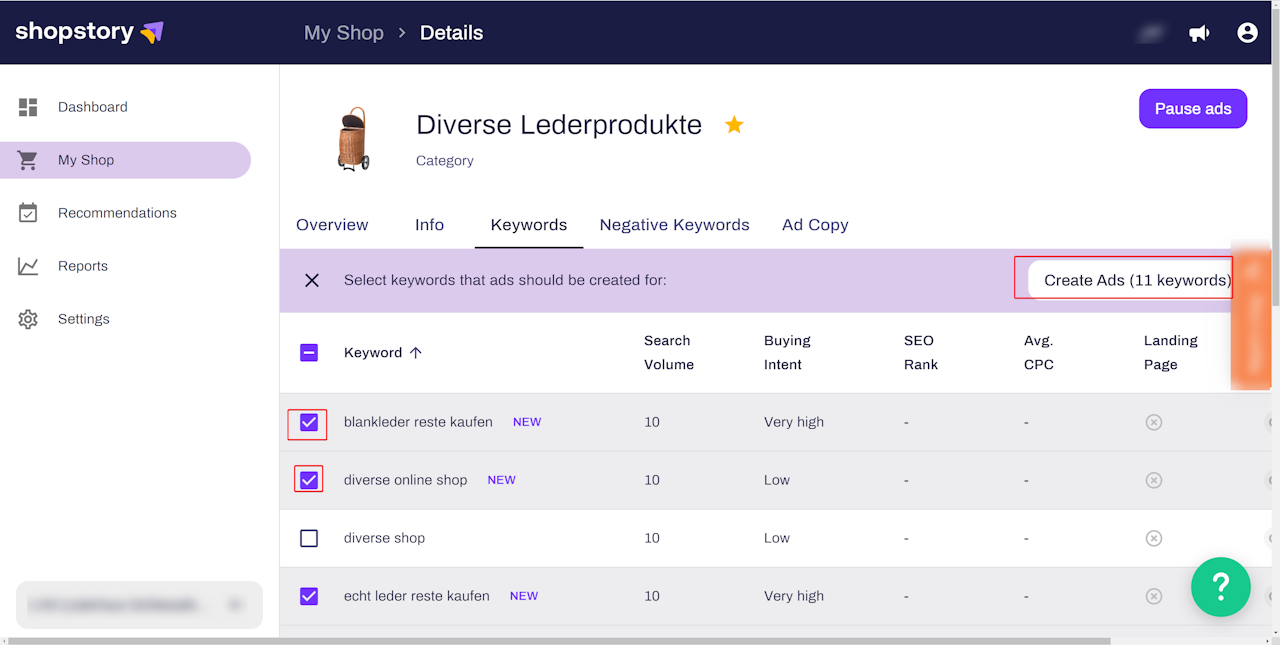
Task: Toggle the select-all keywords header checkbox
Action: pyautogui.click(x=309, y=352)
